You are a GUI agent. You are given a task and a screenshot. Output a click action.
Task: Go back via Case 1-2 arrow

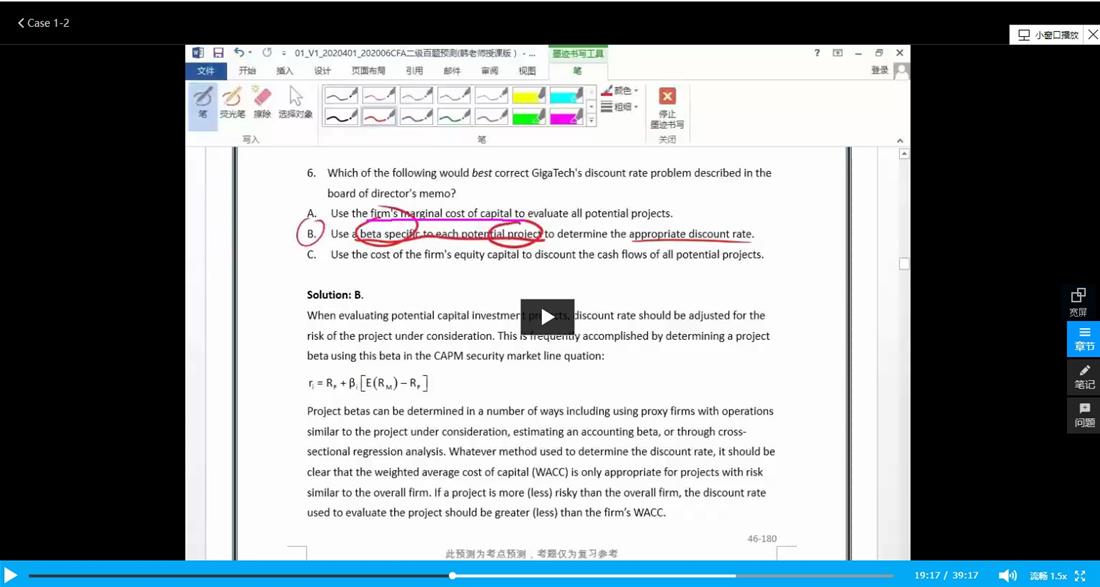click(x=43, y=23)
